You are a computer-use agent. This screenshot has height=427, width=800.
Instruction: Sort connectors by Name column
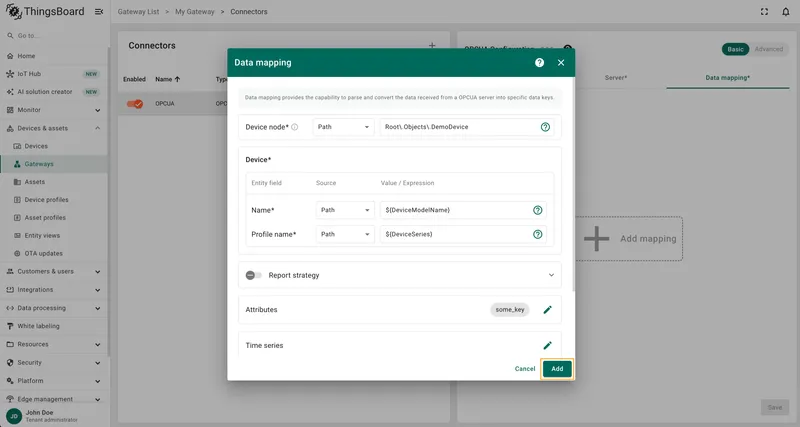[x=168, y=79]
